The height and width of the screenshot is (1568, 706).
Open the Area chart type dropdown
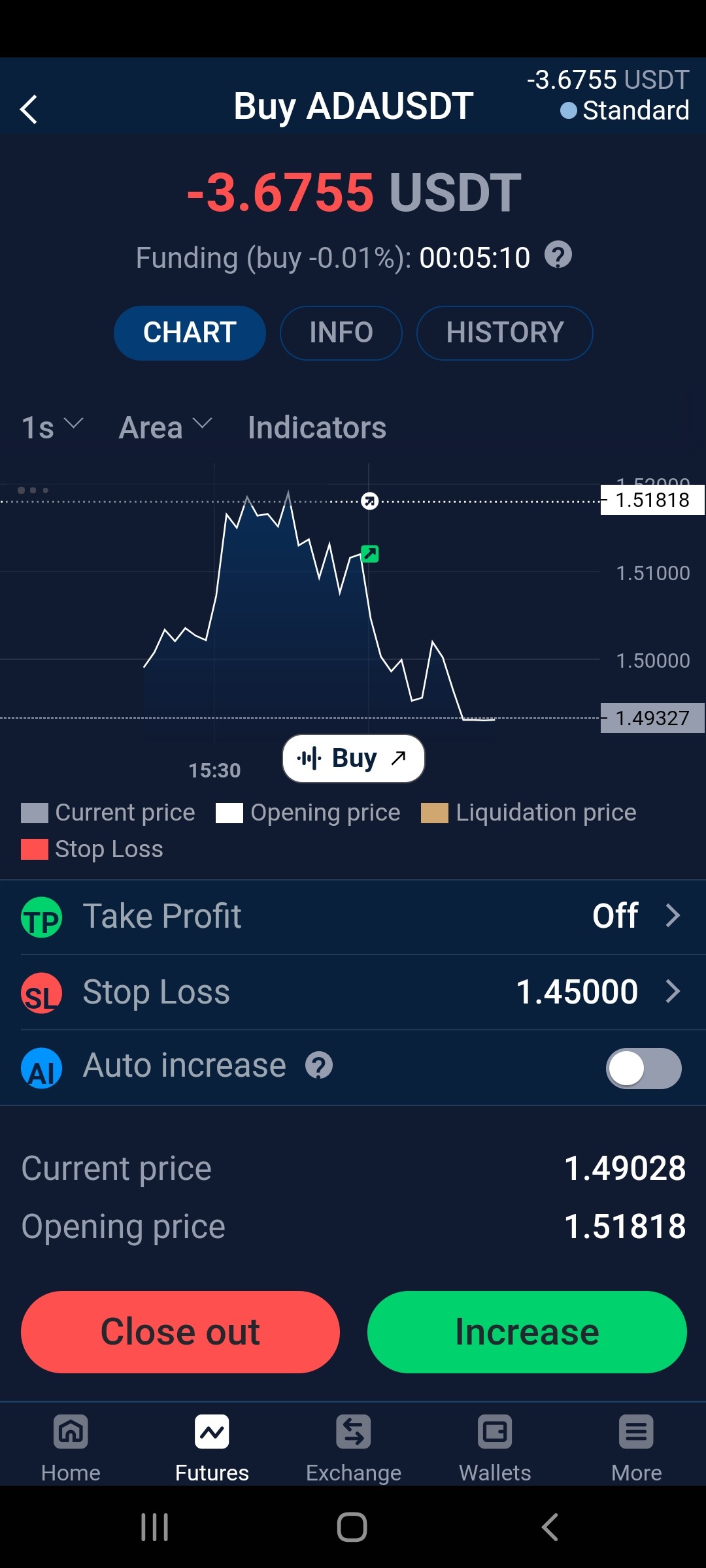pyautogui.click(x=166, y=428)
